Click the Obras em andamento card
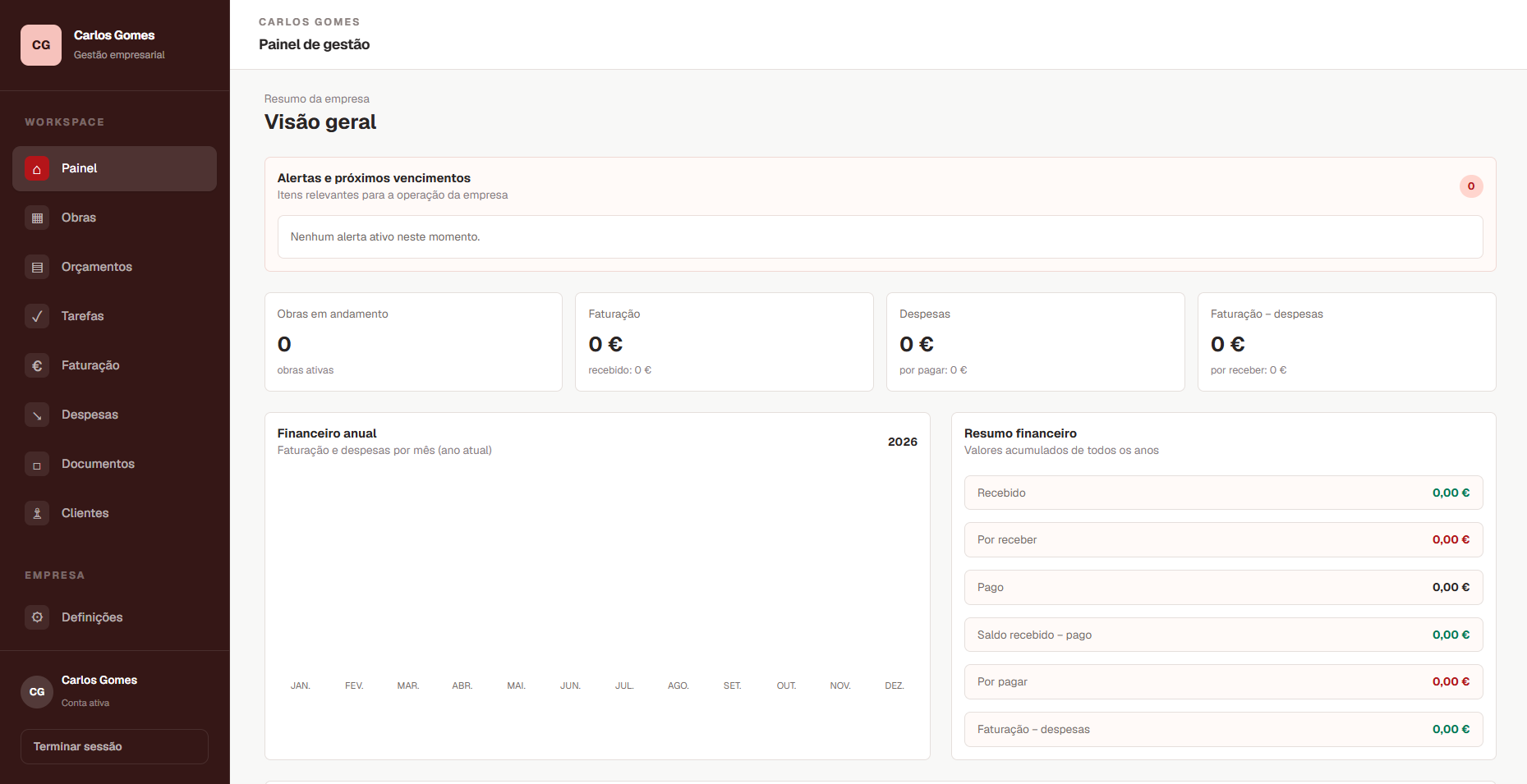Screen dimensions: 1527x784 pos(413,342)
